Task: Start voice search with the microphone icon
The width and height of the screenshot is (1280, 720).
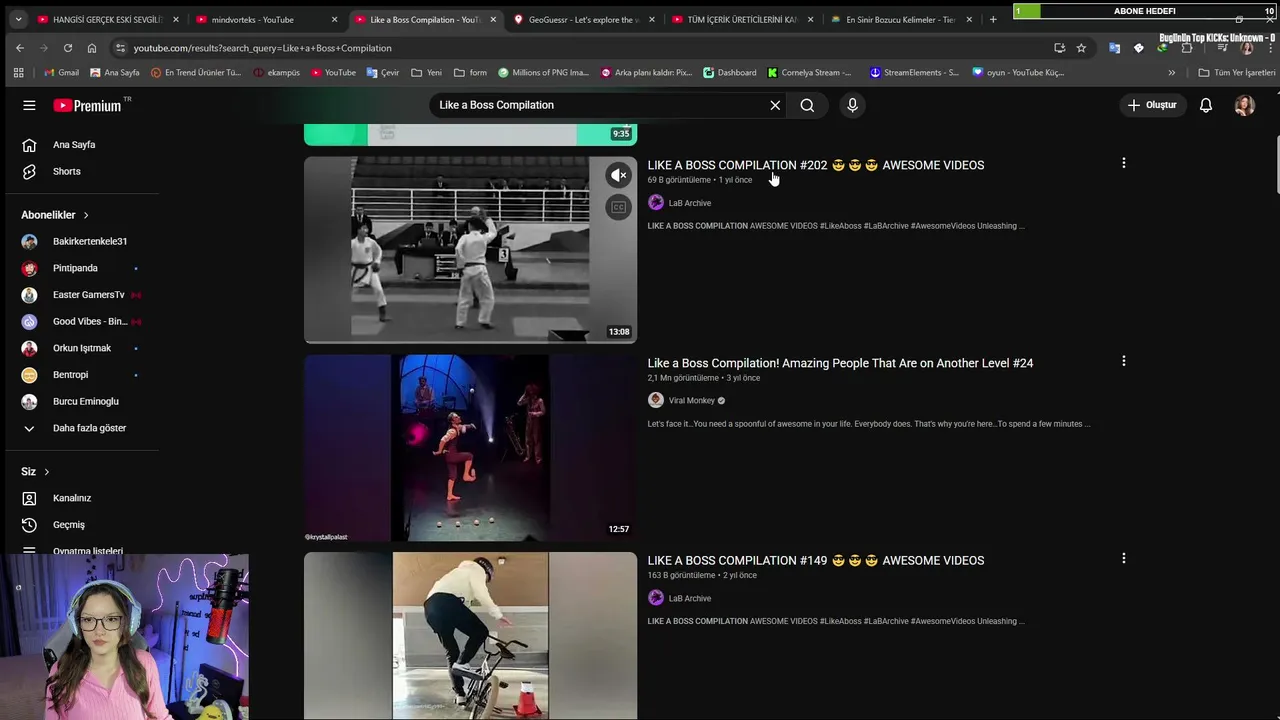Action: click(852, 105)
